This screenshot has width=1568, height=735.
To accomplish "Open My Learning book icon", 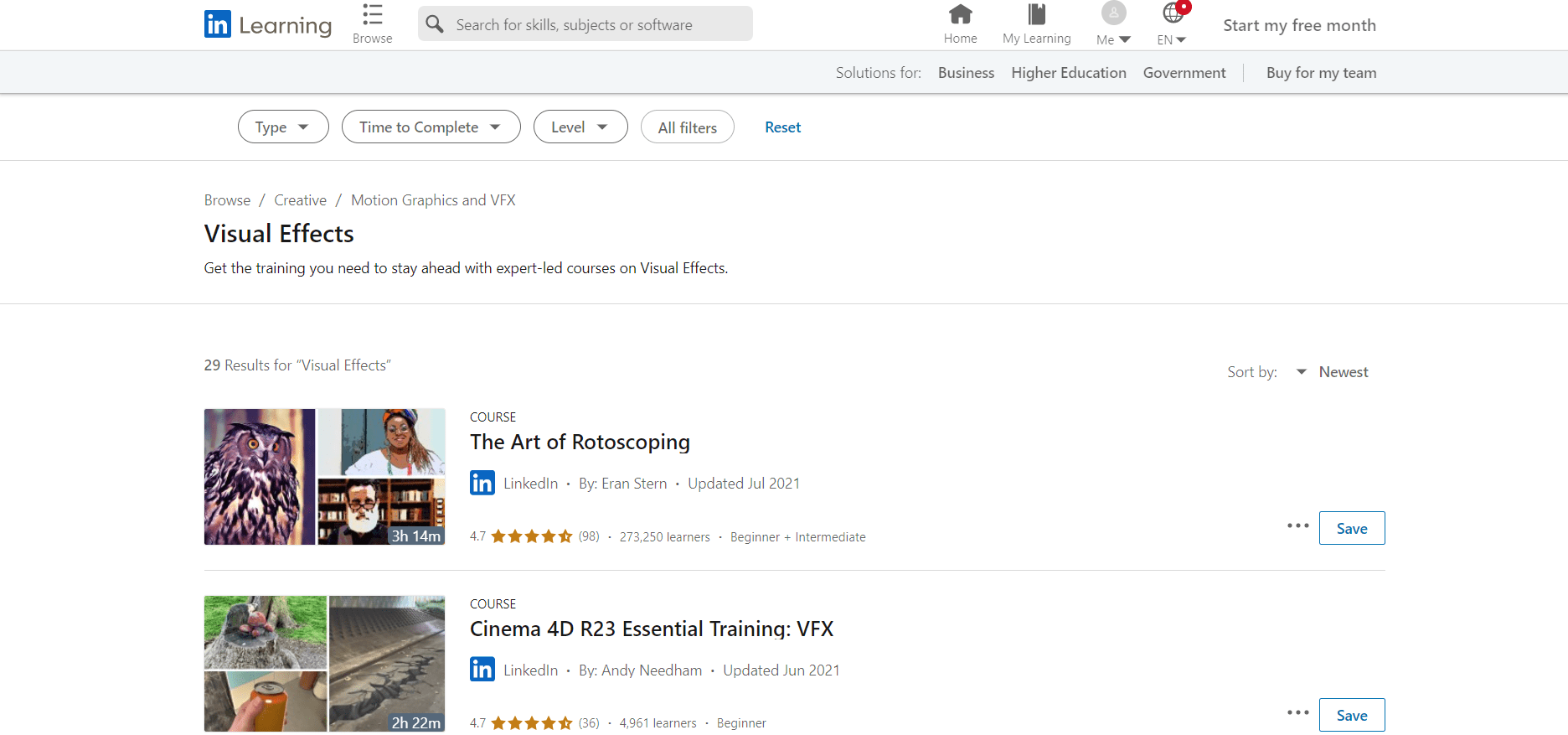I will pos(1036,14).
